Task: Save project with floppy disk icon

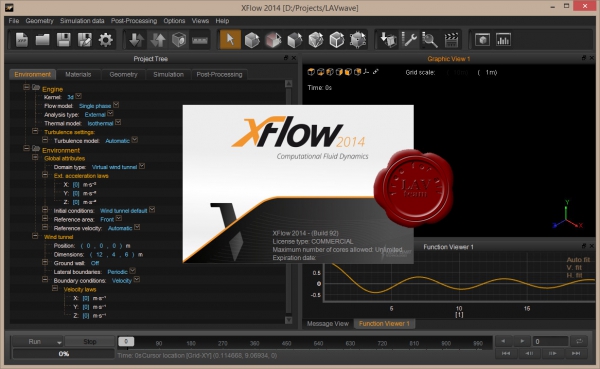Action: pos(64,40)
